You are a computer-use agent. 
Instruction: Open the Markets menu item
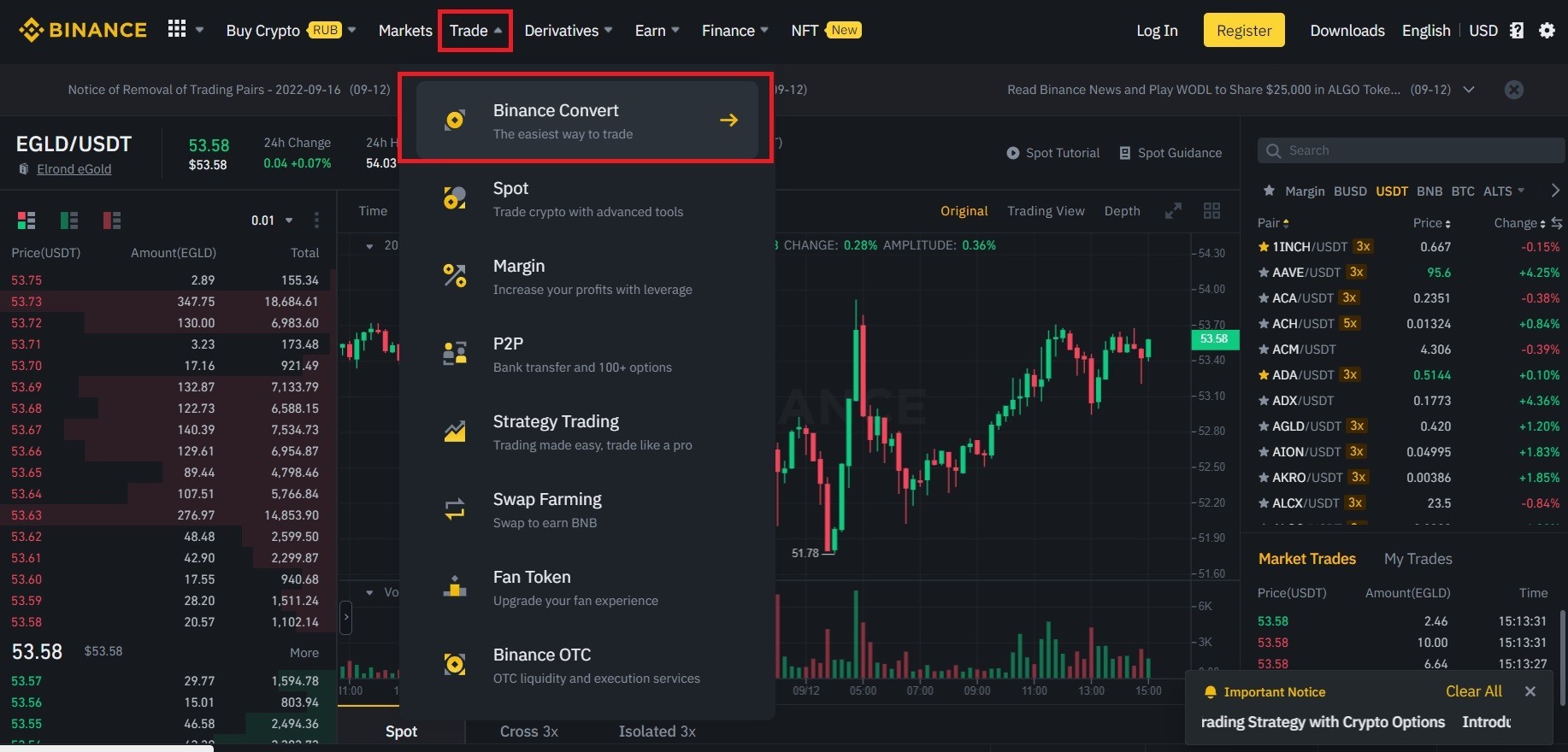[x=405, y=31]
